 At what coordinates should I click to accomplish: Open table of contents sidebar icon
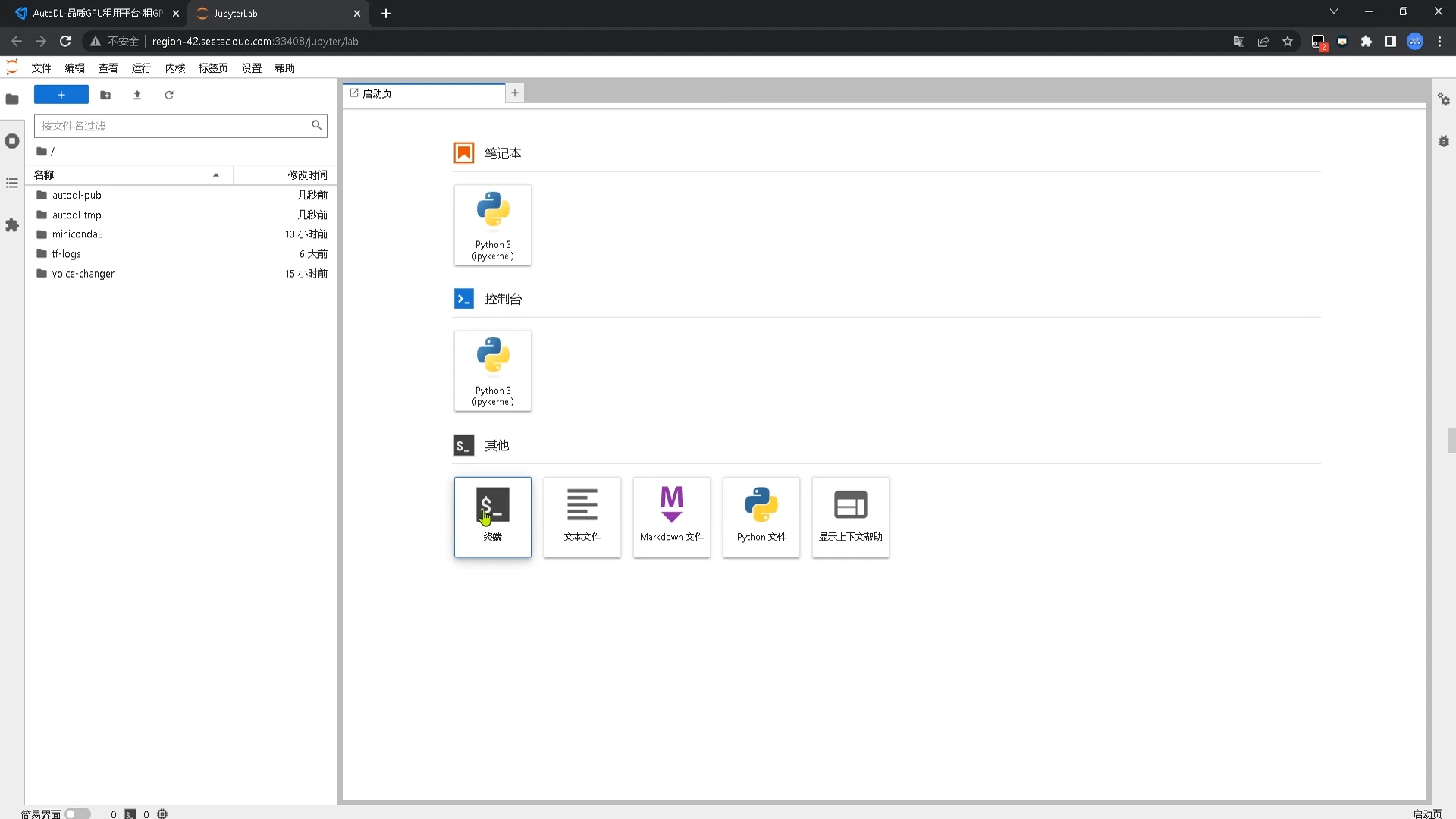tap(12, 183)
